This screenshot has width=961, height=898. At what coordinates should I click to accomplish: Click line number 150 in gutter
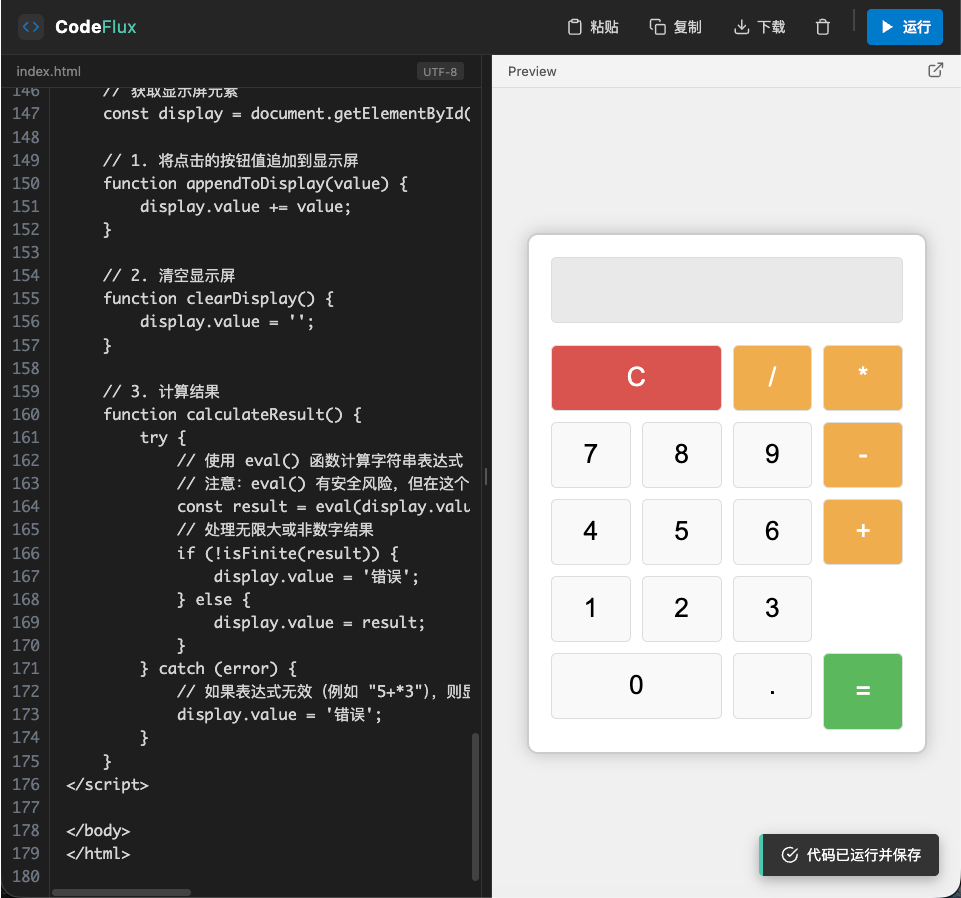coord(26,183)
